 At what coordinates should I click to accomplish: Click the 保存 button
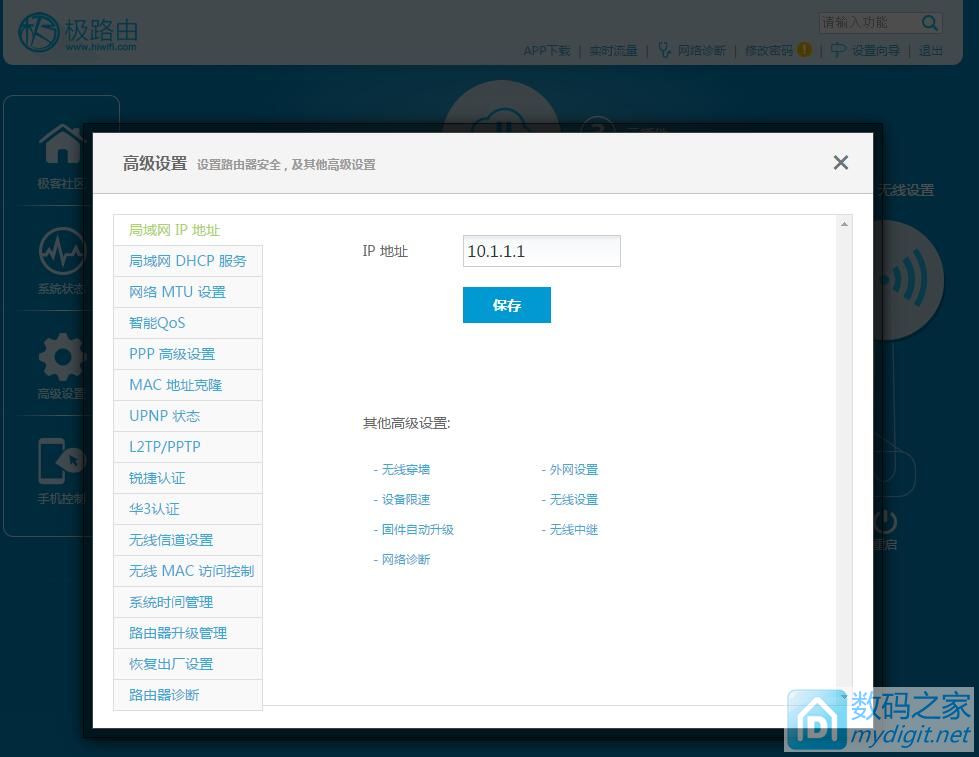[506, 305]
